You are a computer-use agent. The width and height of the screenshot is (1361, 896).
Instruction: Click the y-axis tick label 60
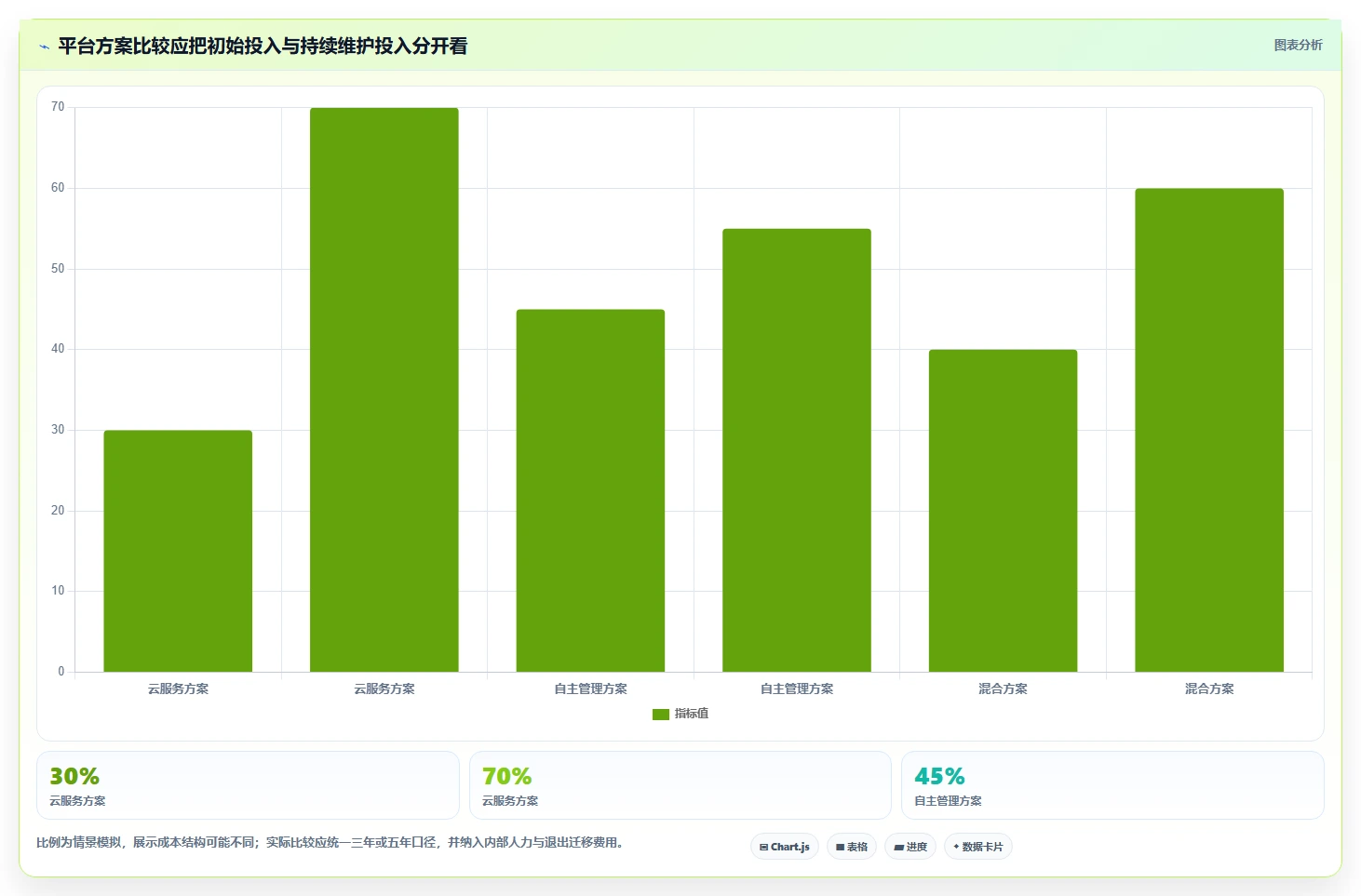(x=58, y=188)
